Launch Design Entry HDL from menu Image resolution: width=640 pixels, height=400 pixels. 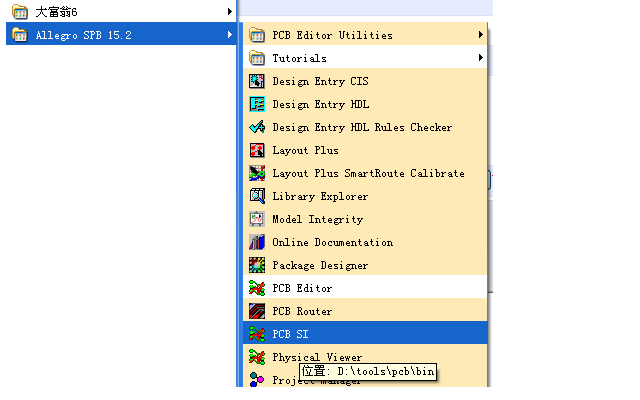(365, 104)
